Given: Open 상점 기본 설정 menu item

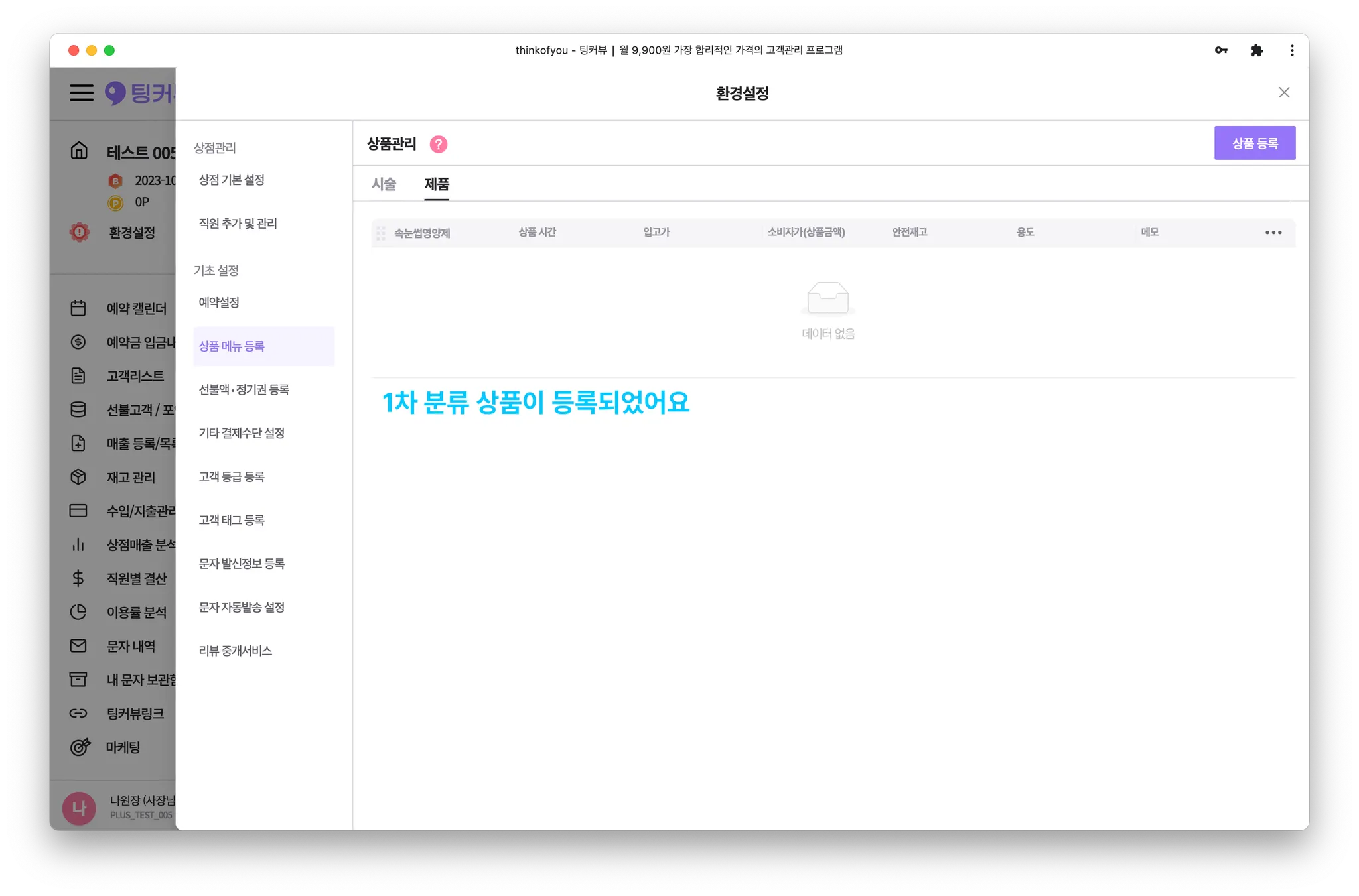Looking at the screenshot, I should tap(232, 180).
